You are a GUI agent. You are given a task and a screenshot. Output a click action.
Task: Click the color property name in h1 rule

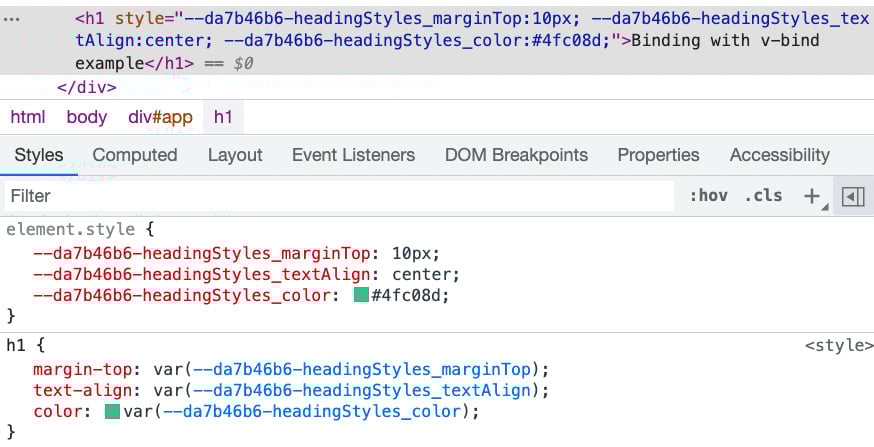[59, 411]
